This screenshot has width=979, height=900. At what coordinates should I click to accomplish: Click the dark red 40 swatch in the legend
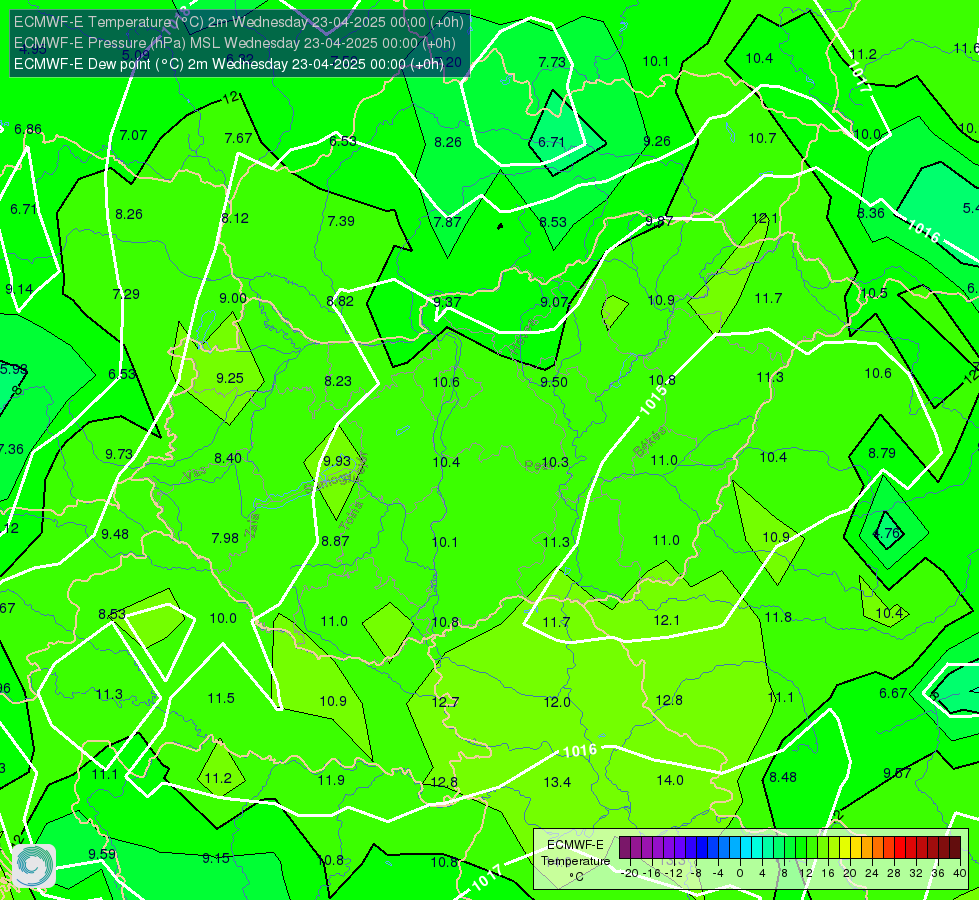coord(955,848)
